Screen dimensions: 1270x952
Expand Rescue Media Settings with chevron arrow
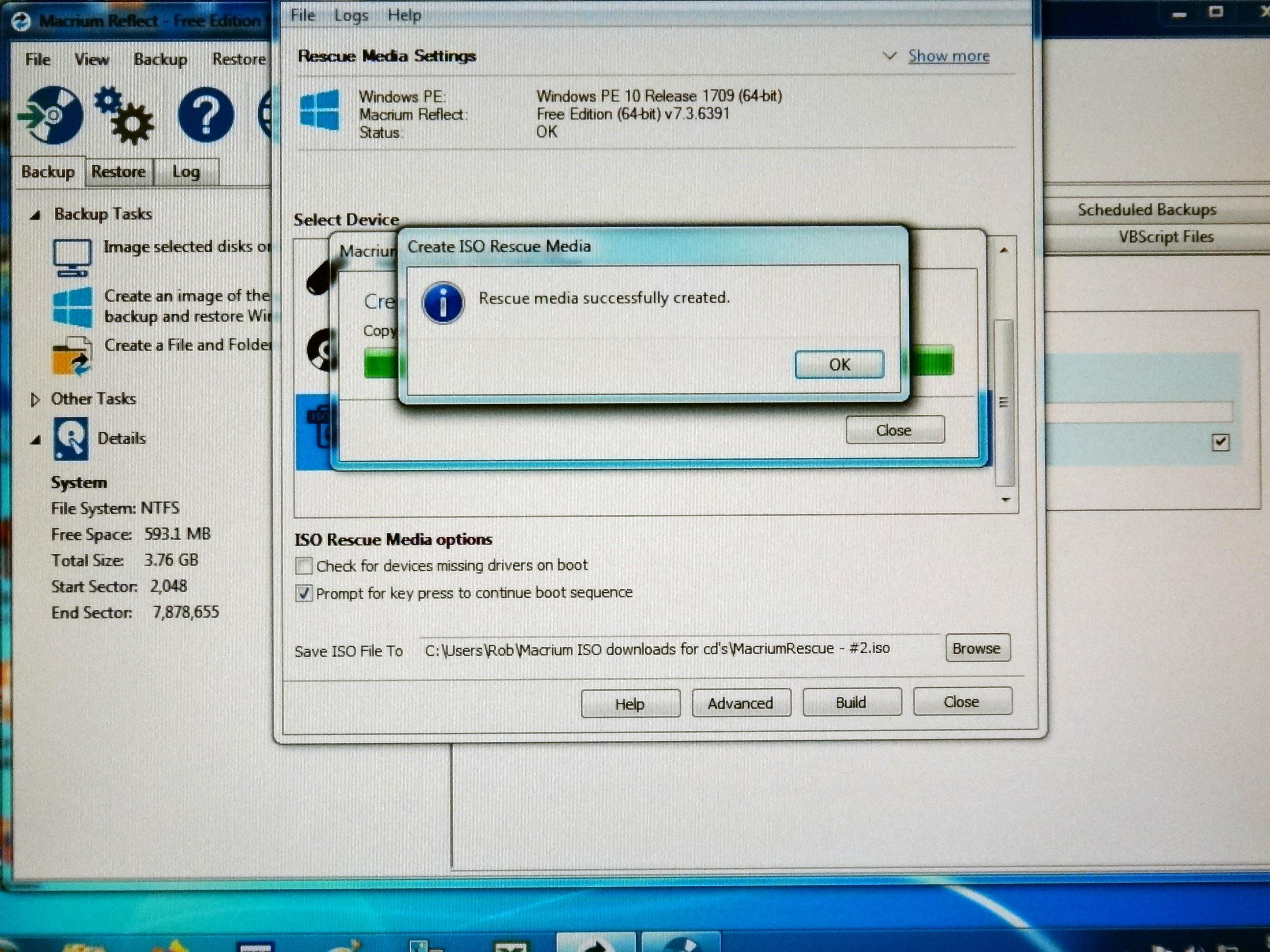pyautogui.click(x=889, y=56)
